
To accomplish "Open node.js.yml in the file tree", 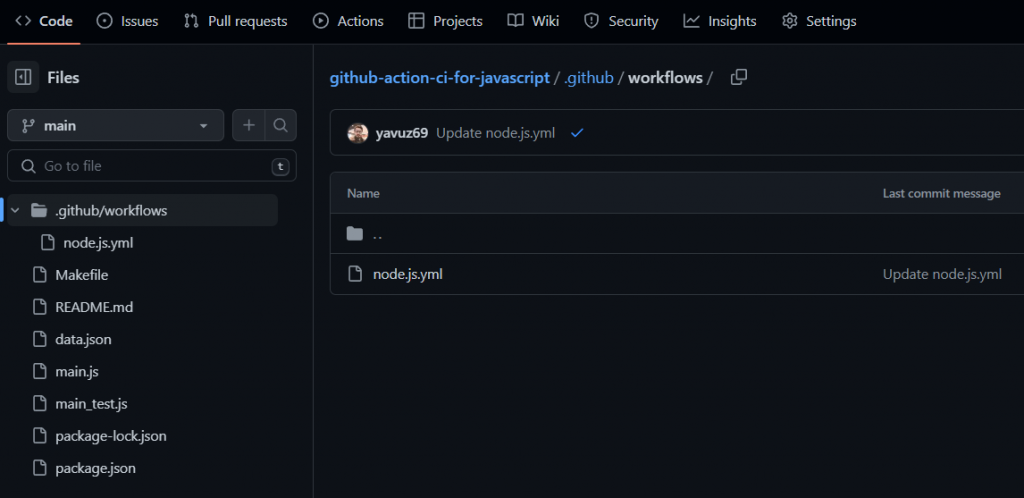I will click(x=98, y=243).
